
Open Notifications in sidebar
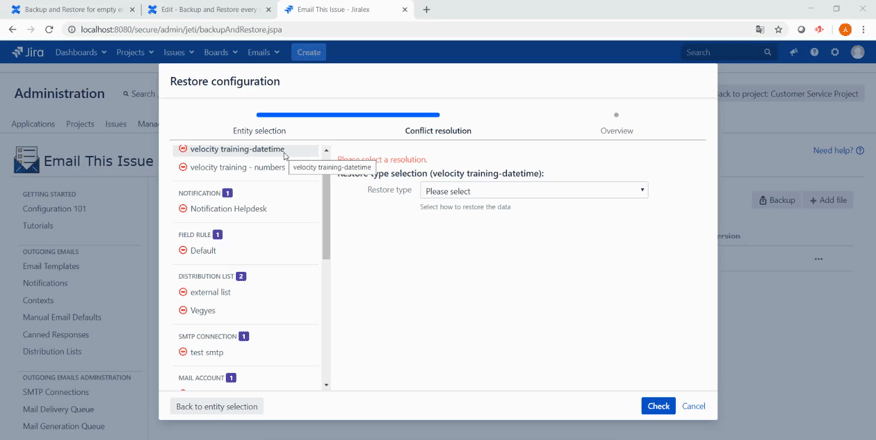(45, 283)
